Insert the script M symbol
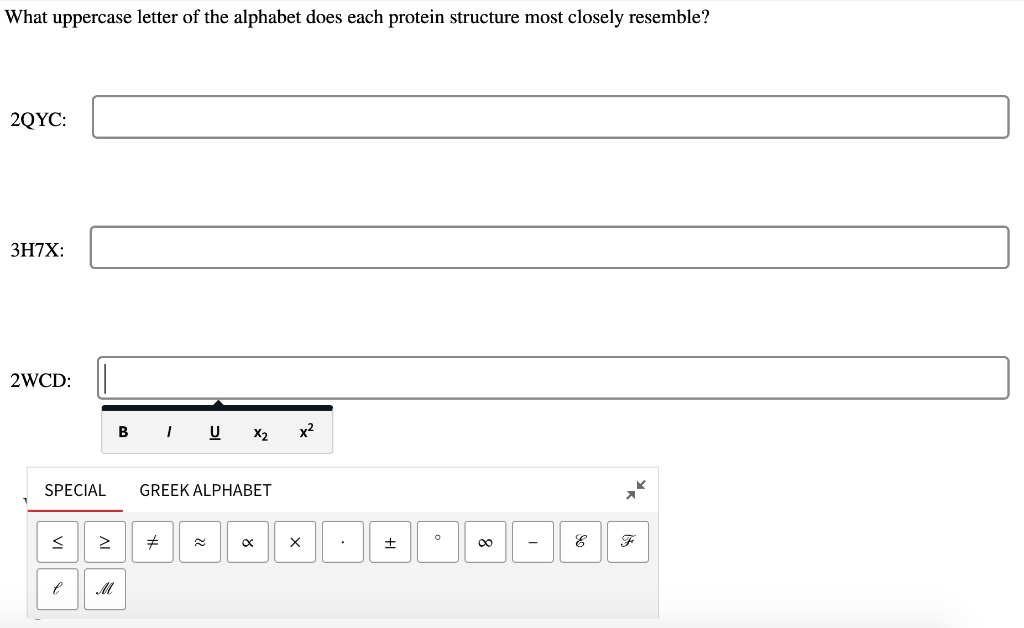This screenshot has width=1024, height=628. pyautogui.click(x=105, y=589)
